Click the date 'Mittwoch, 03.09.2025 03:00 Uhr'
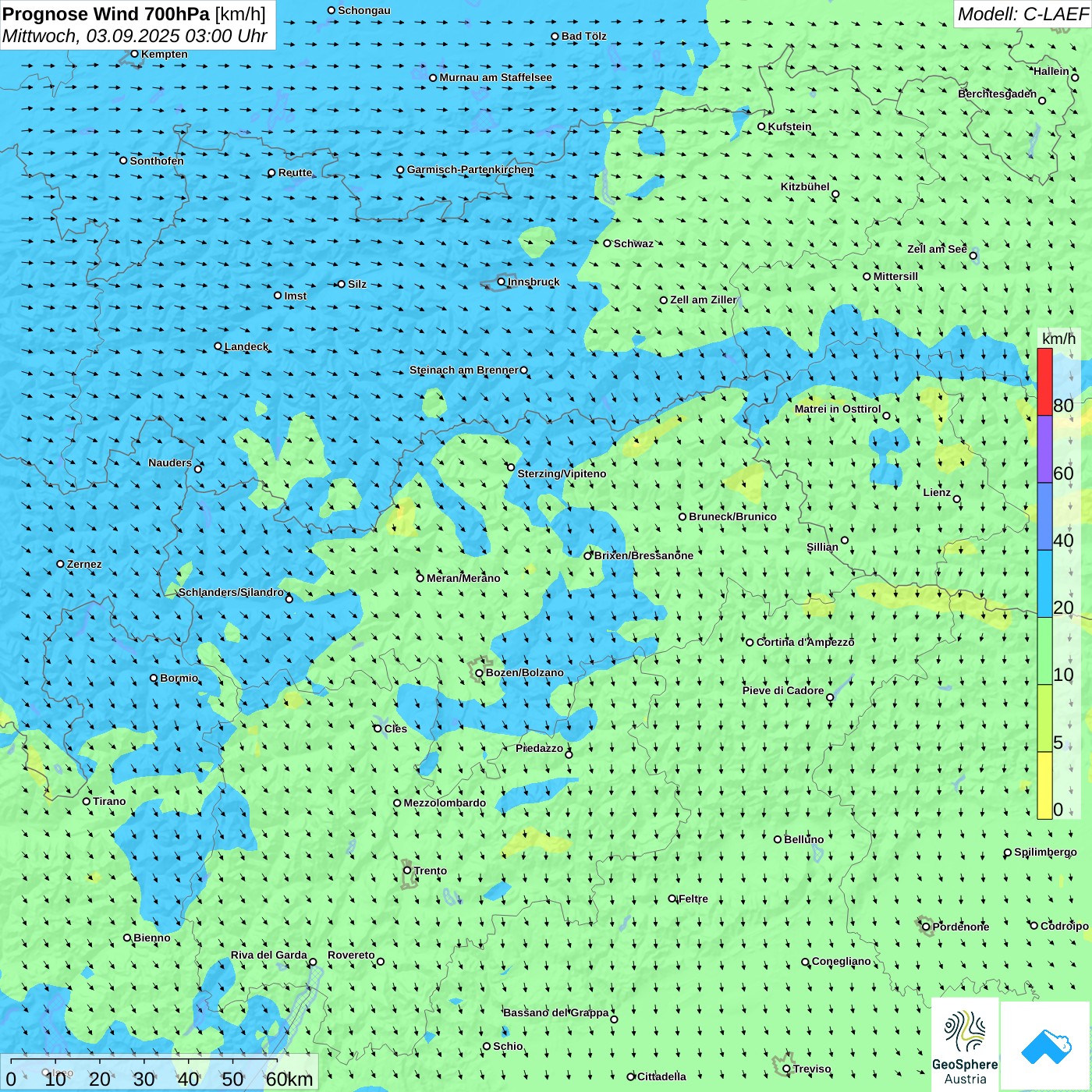Screen dimensions: 1092x1092 point(135,36)
